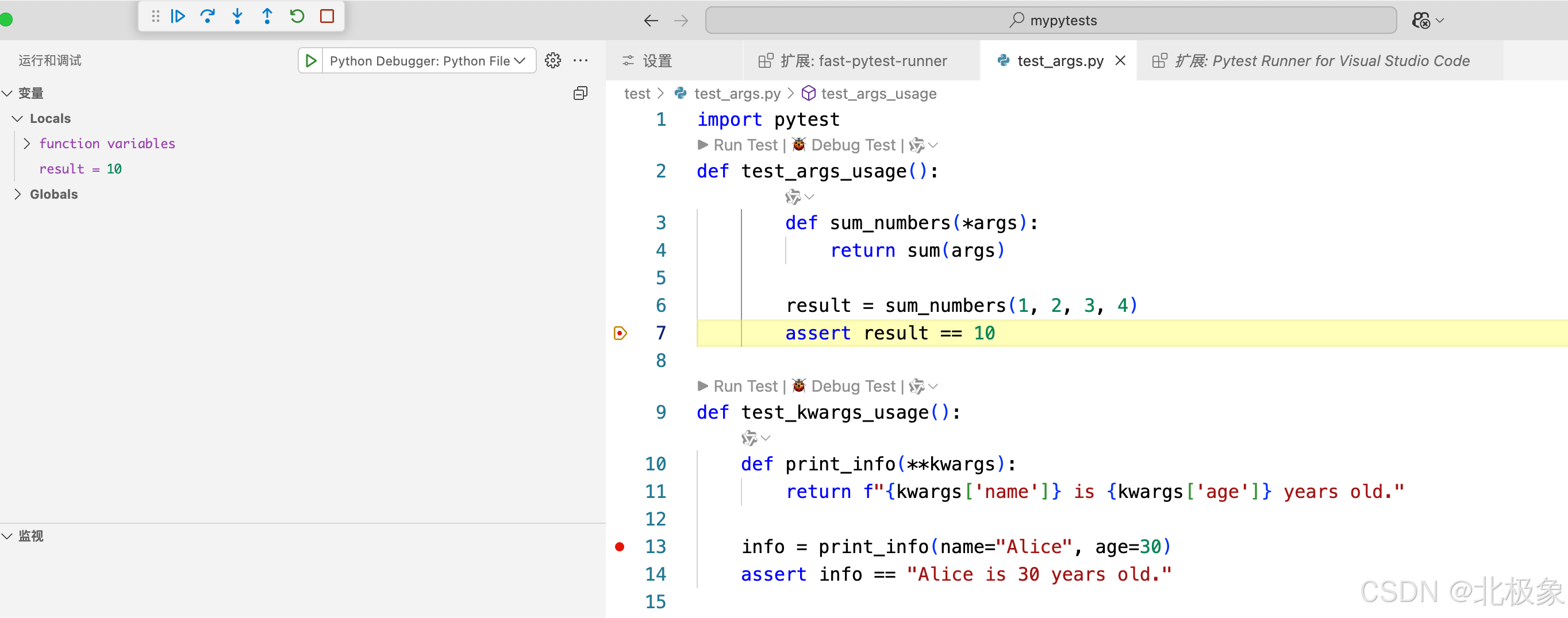The height and width of the screenshot is (618, 1568).
Task: Click 'info = print_info' code line
Action: point(956,547)
